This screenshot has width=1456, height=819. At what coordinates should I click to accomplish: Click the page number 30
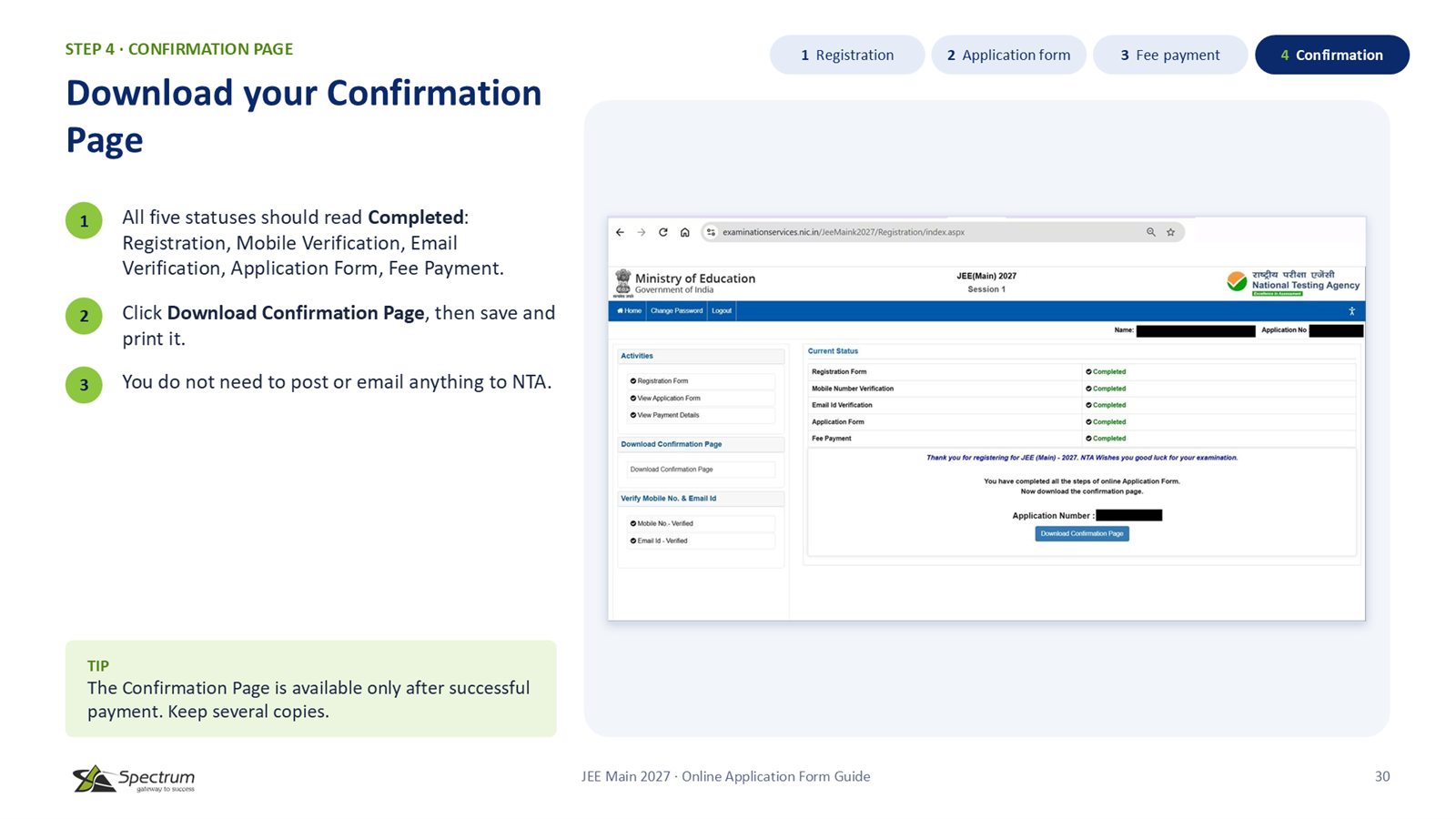(x=1382, y=776)
